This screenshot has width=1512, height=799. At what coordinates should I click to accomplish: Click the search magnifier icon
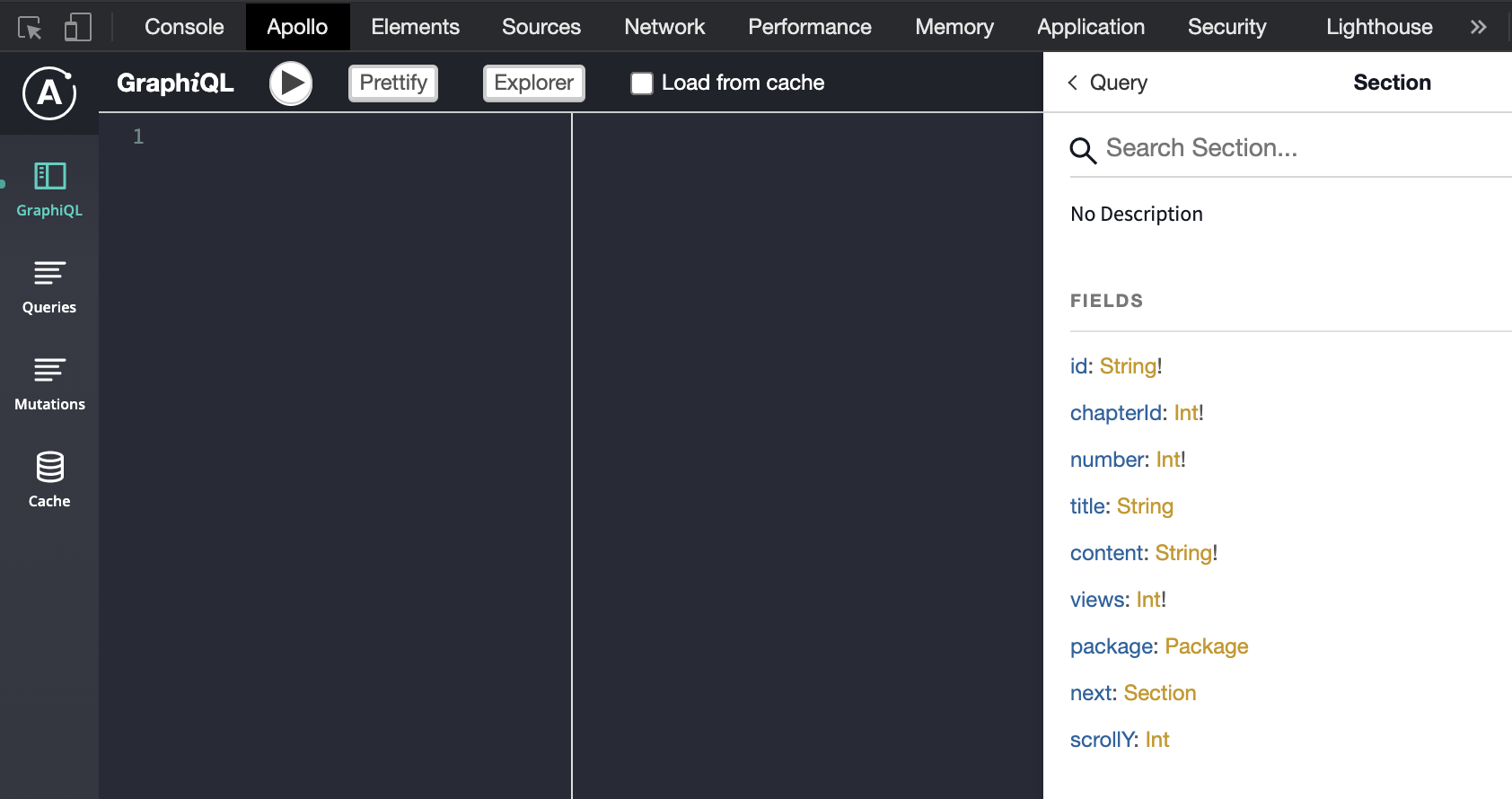pyautogui.click(x=1084, y=150)
